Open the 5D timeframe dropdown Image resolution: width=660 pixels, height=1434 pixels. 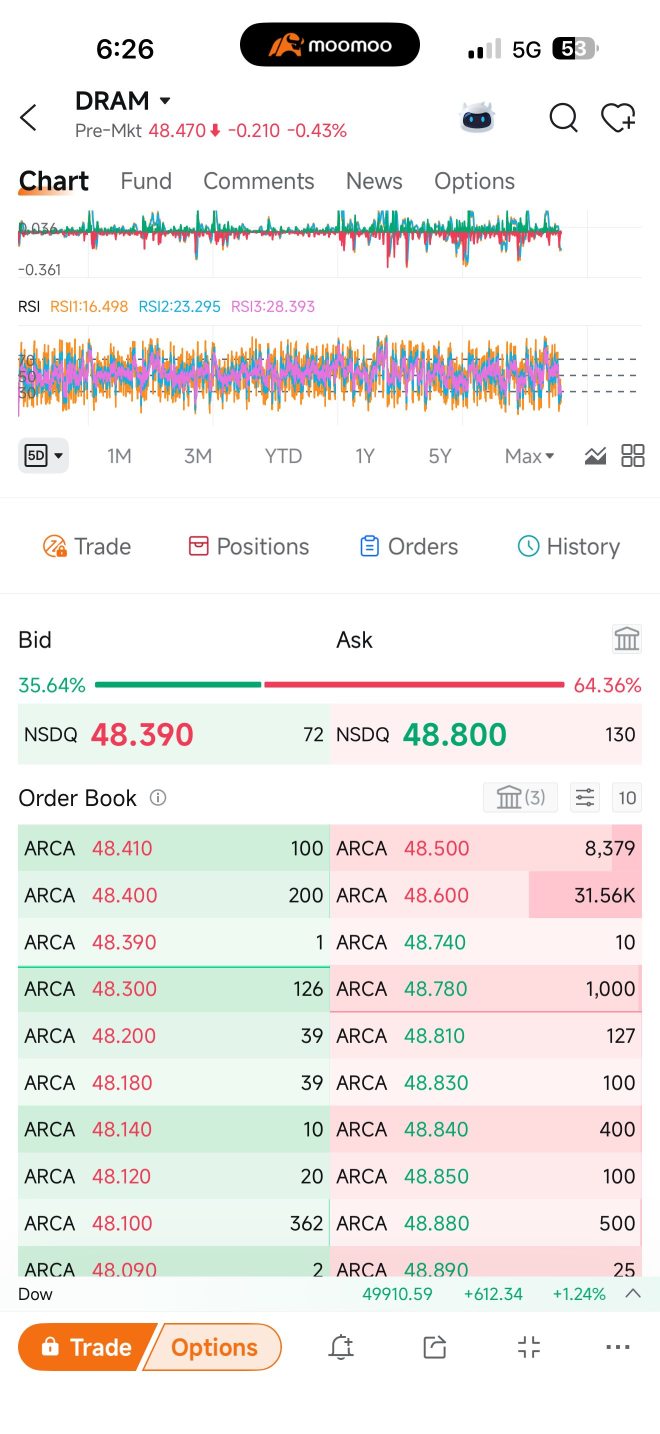(43, 456)
